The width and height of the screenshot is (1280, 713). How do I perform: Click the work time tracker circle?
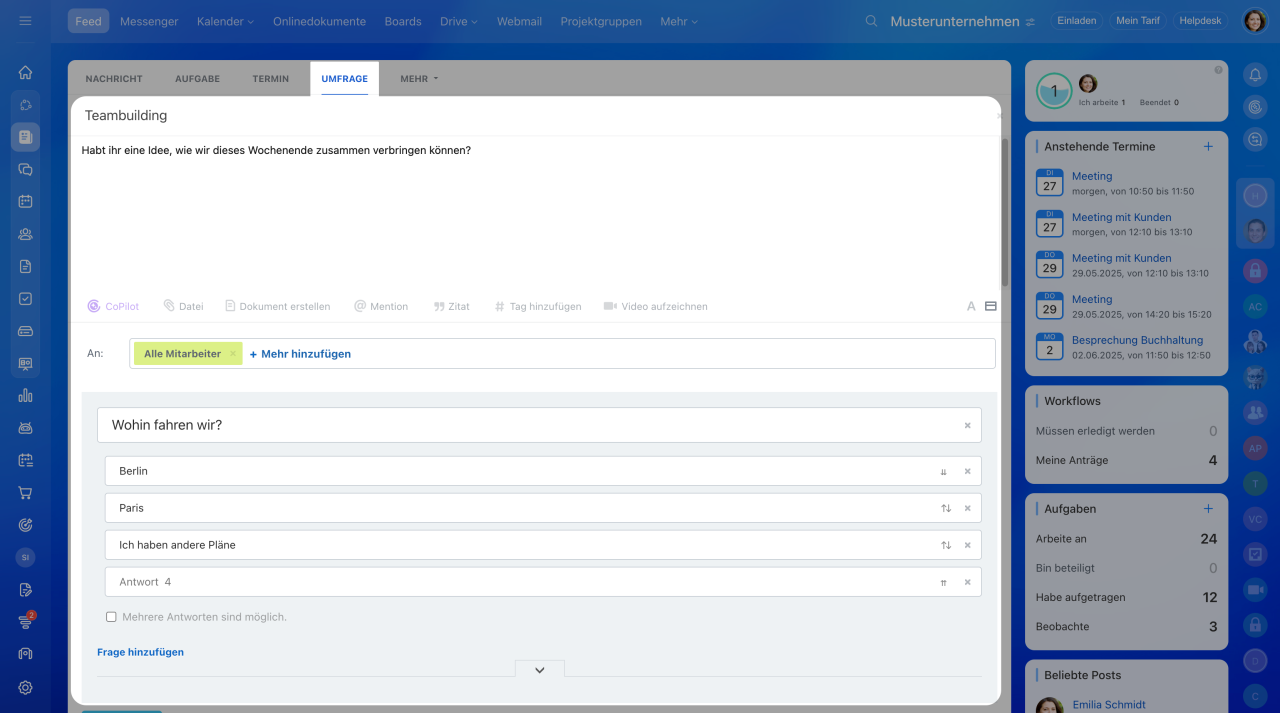pyautogui.click(x=1053, y=91)
